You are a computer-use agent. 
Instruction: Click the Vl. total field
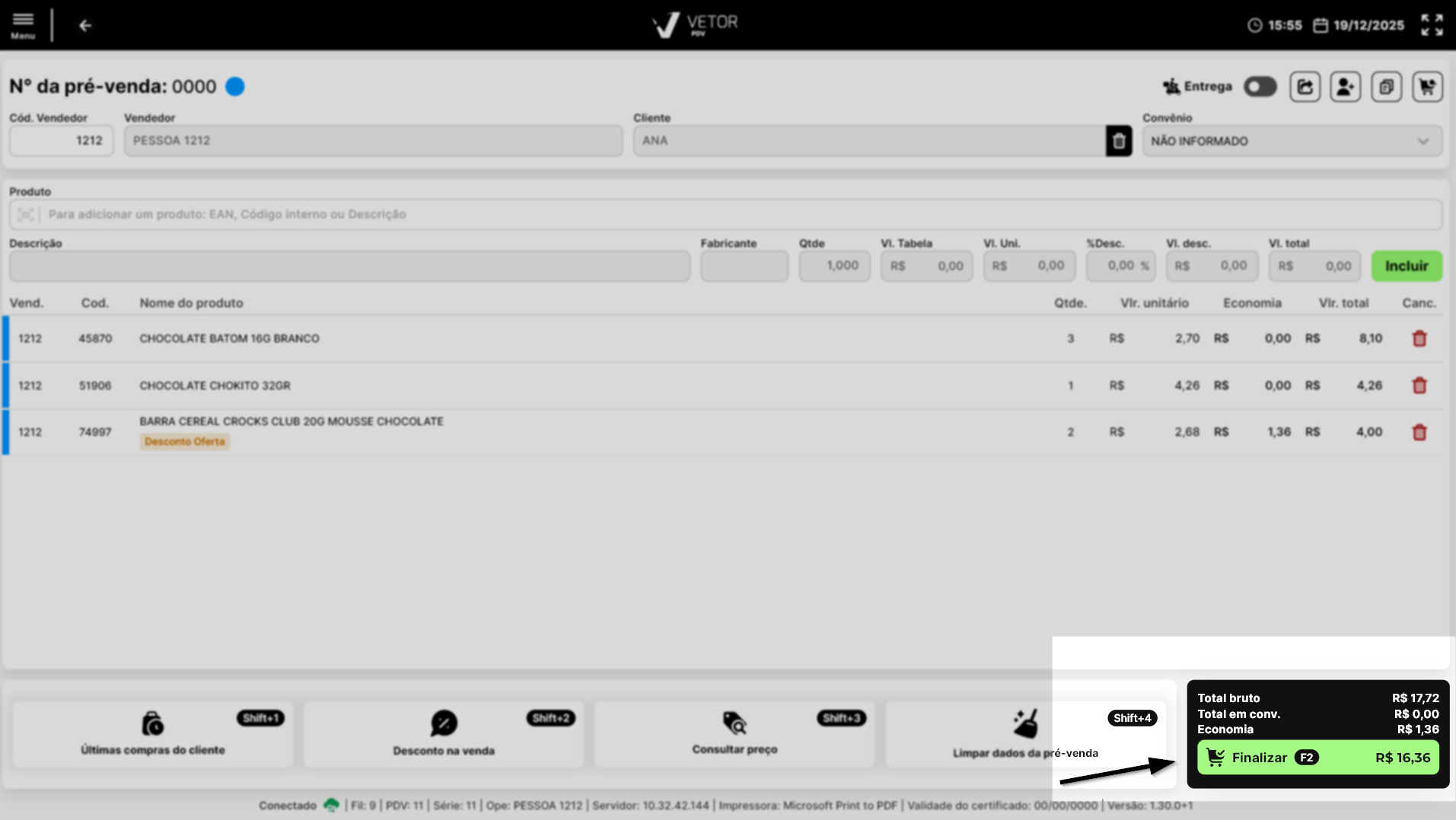point(1314,266)
